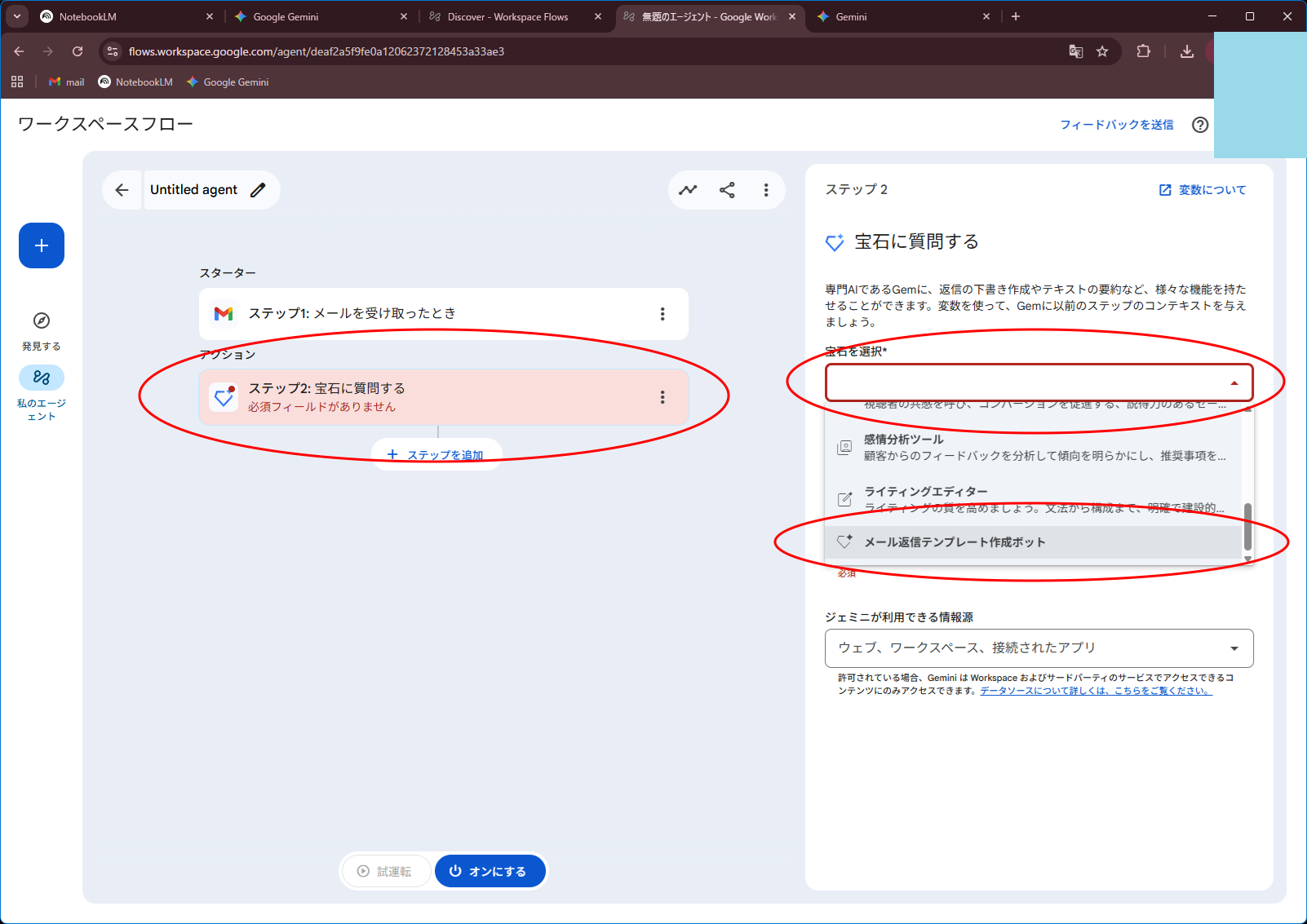Open My Agents sidebar icon
1307x924 pixels.
(x=42, y=378)
